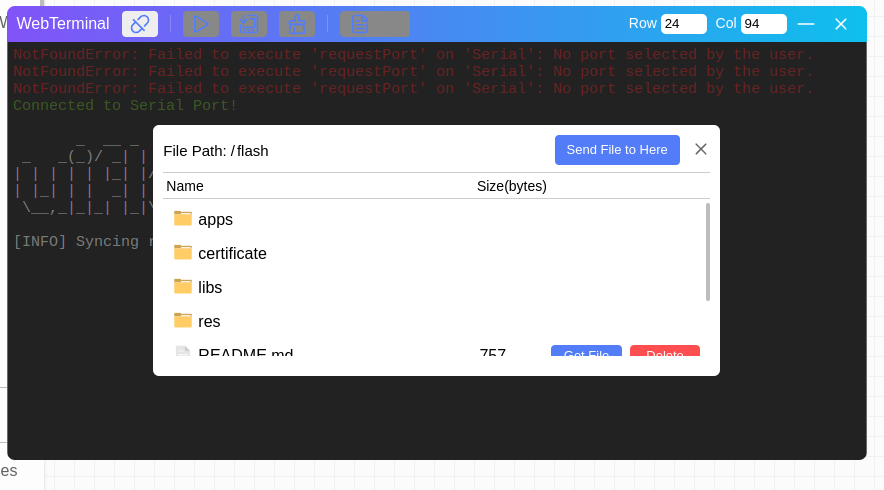Click the certificate folder icon

pyautogui.click(x=183, y=252)
